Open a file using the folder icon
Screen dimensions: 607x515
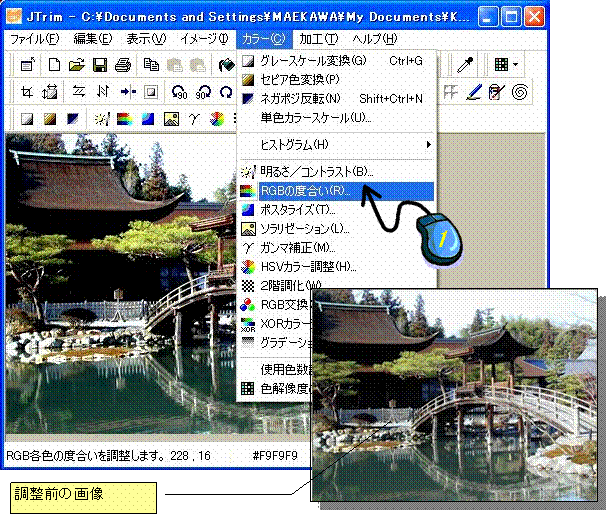(x=77, y=65)
